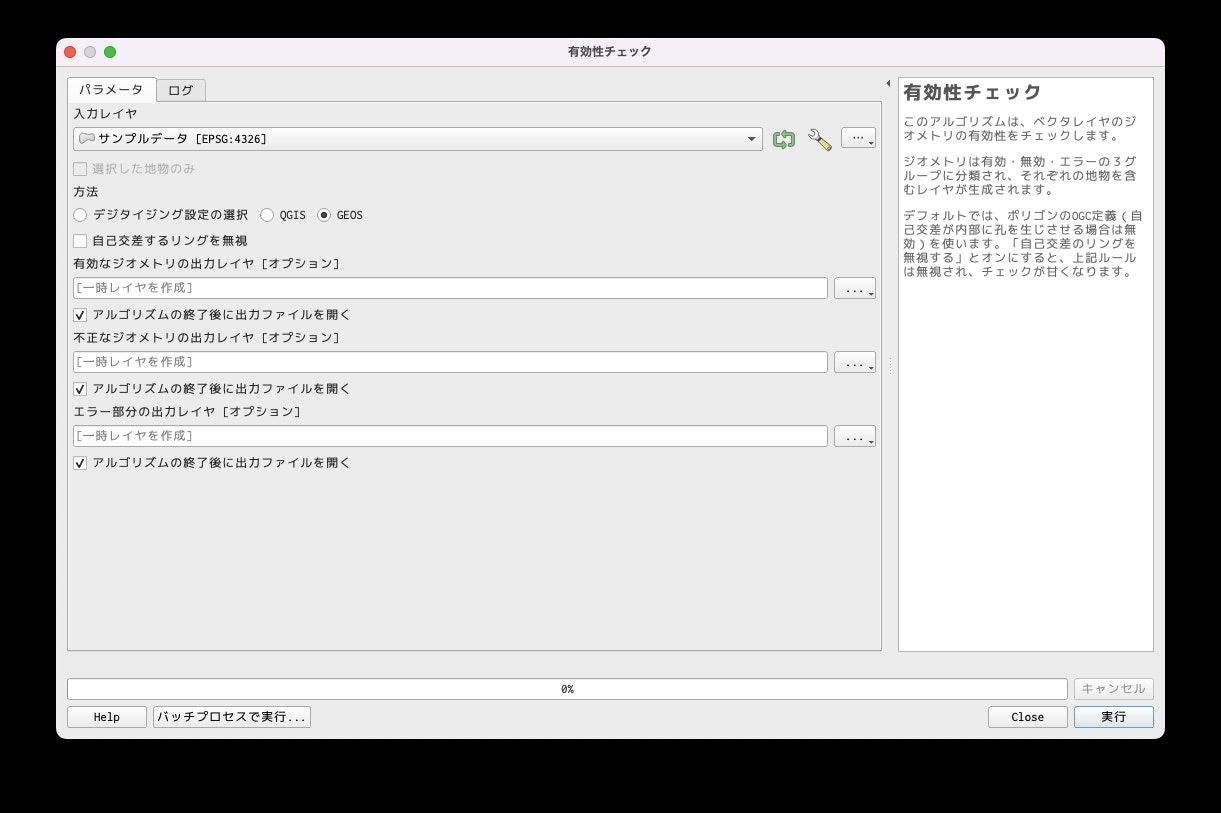Click the 実行 run button

(1114, 717)
